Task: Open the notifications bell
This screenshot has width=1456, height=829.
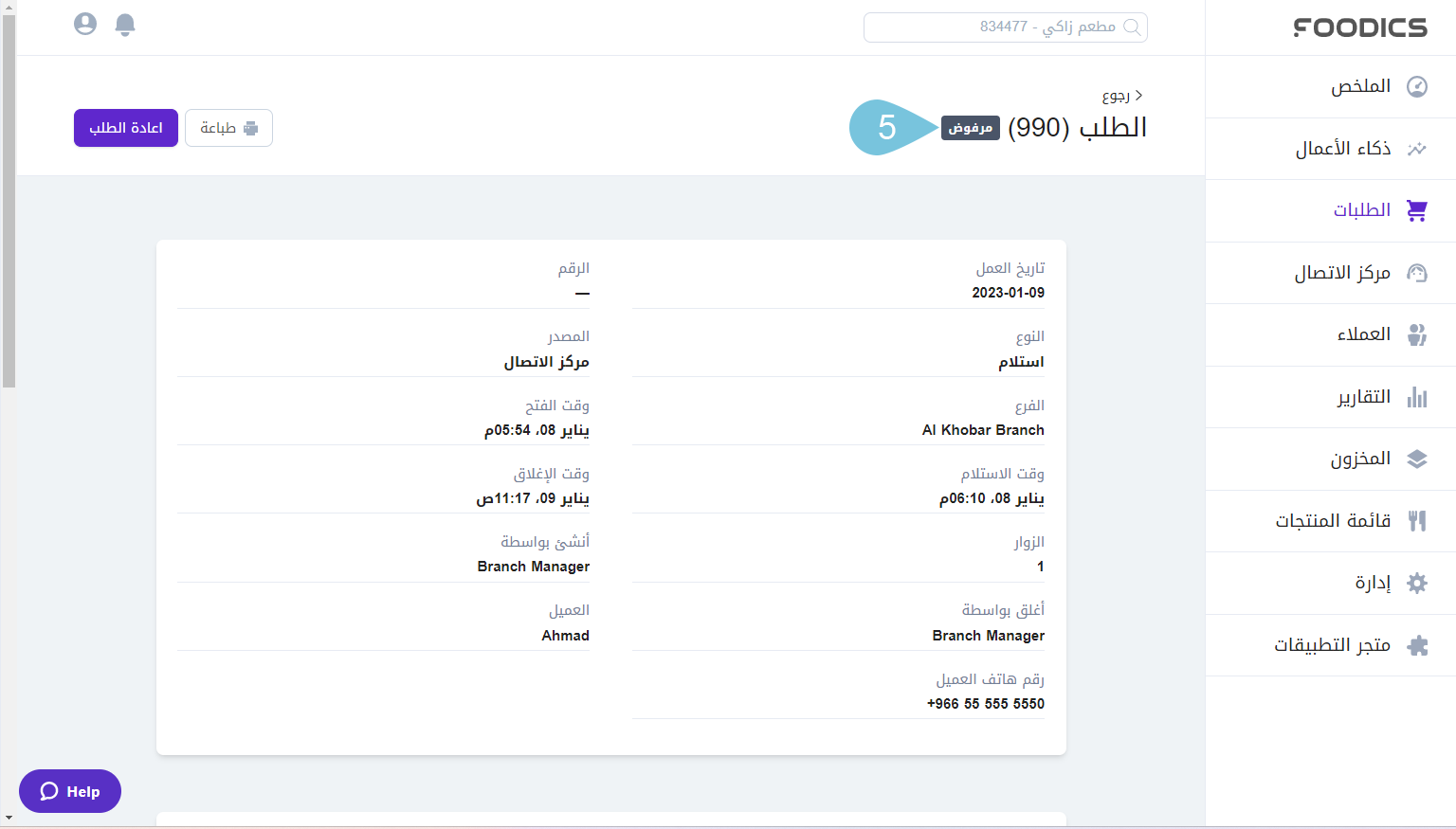Action: (x=125, y=24)
